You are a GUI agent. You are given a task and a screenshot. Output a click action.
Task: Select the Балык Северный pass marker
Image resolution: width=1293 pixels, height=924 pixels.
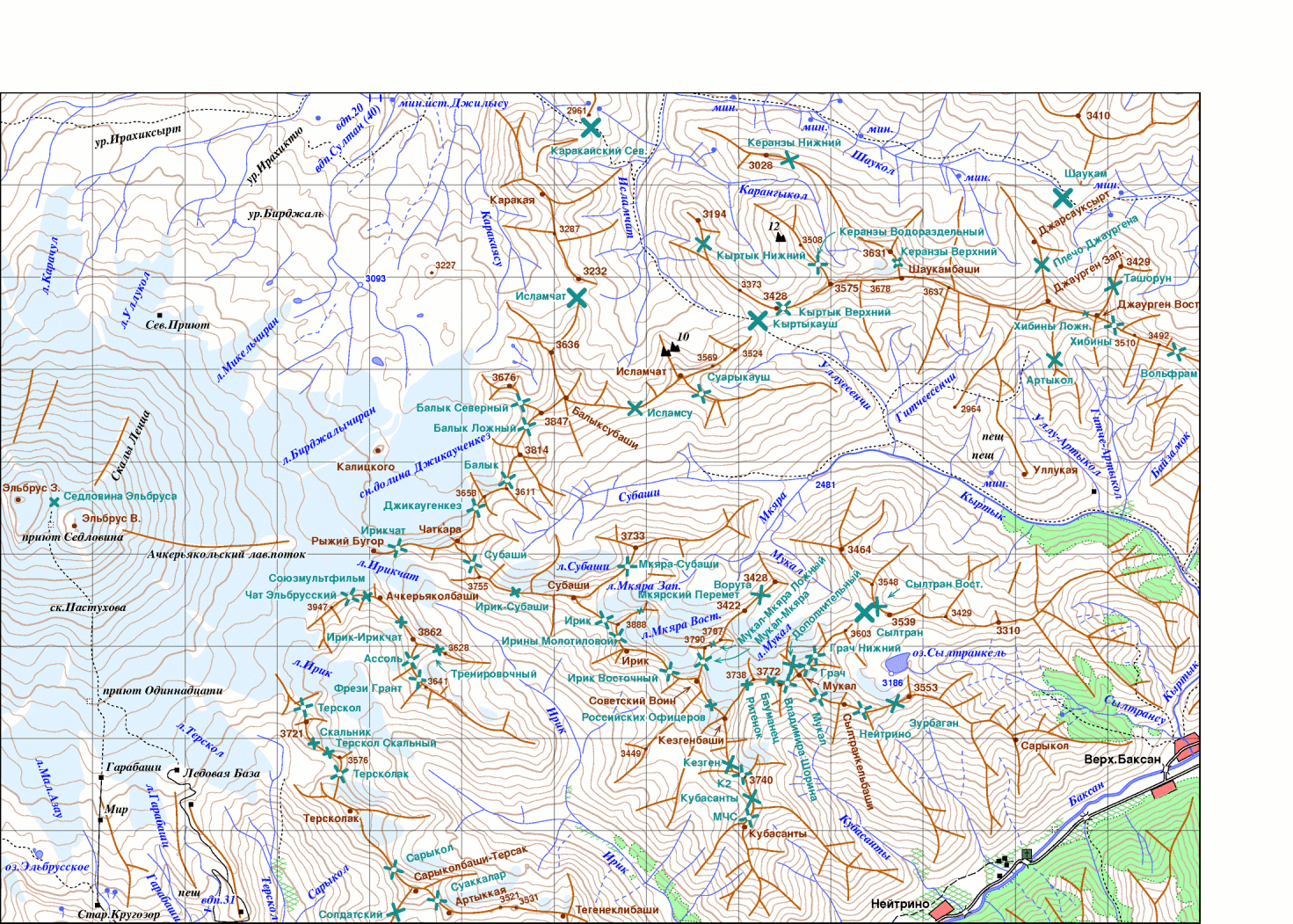521,404
